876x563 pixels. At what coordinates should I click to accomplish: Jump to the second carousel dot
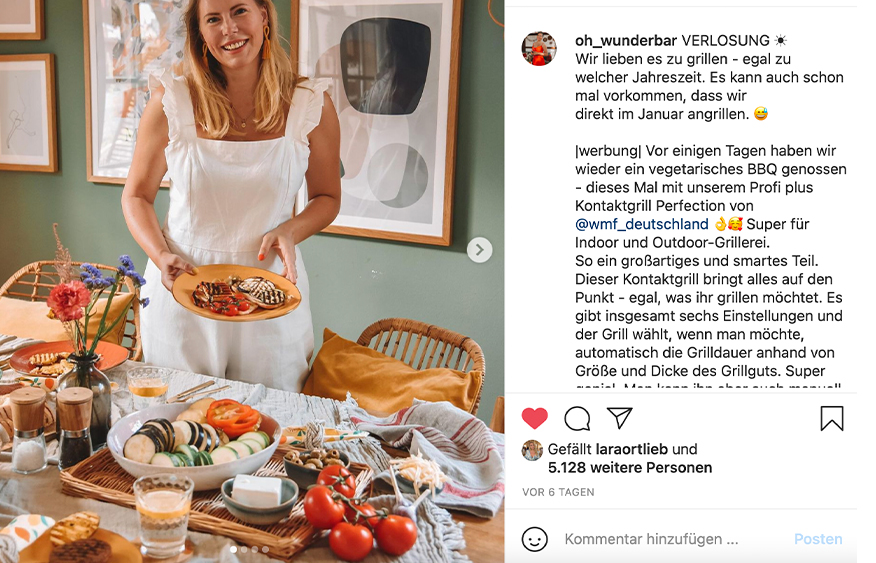pos(244,550)
